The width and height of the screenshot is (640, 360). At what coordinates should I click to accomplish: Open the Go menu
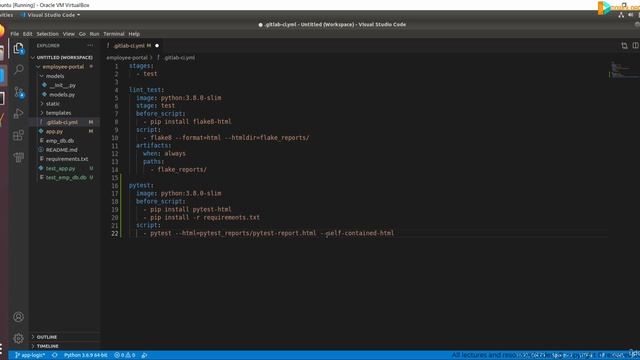coord(82,34)
